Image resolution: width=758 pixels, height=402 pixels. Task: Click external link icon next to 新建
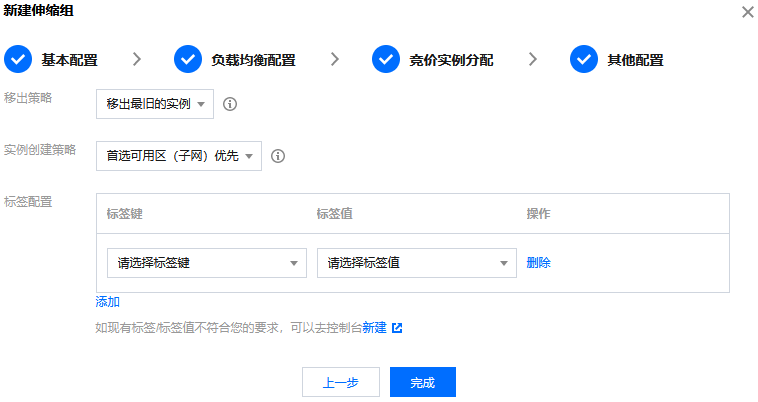[397, 328]
